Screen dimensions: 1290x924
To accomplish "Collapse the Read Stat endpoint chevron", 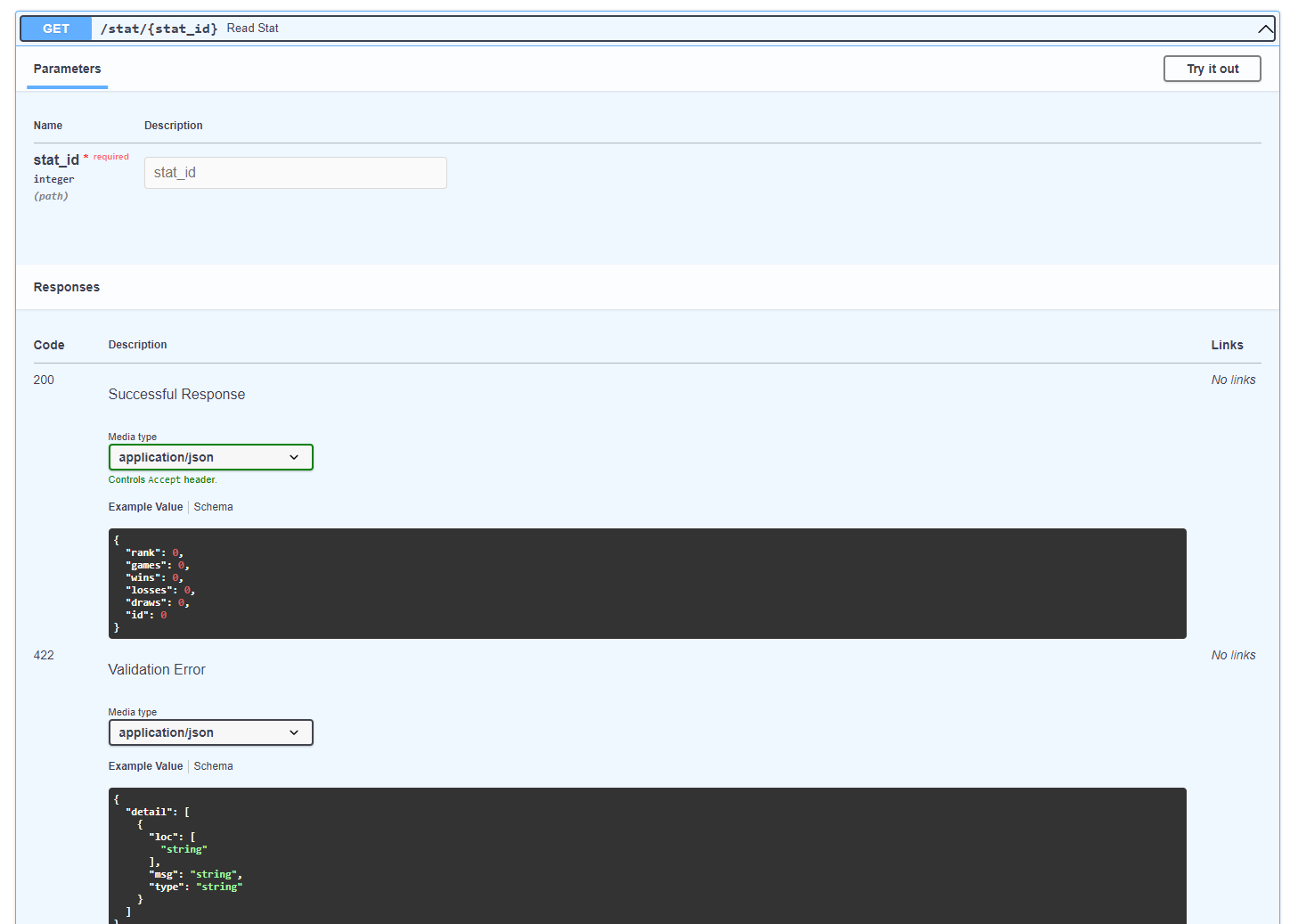I will [1265, 29].
